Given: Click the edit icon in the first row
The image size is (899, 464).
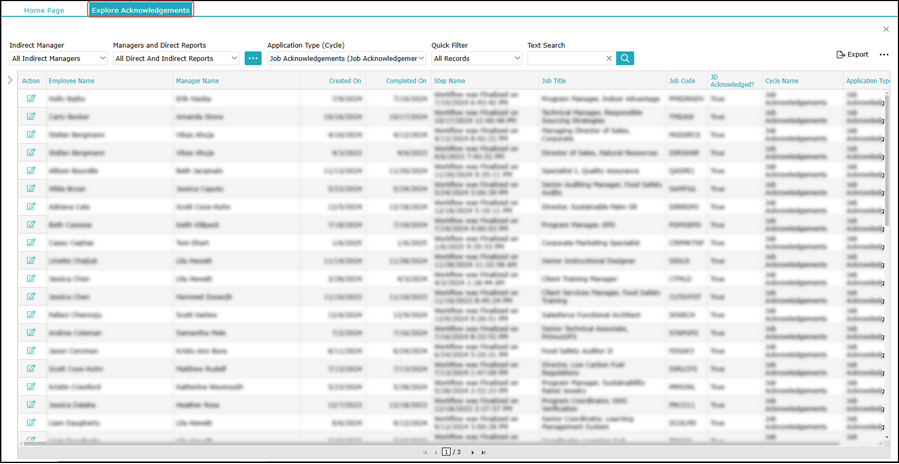Looking at the screenshot, I should pos(31,99).
